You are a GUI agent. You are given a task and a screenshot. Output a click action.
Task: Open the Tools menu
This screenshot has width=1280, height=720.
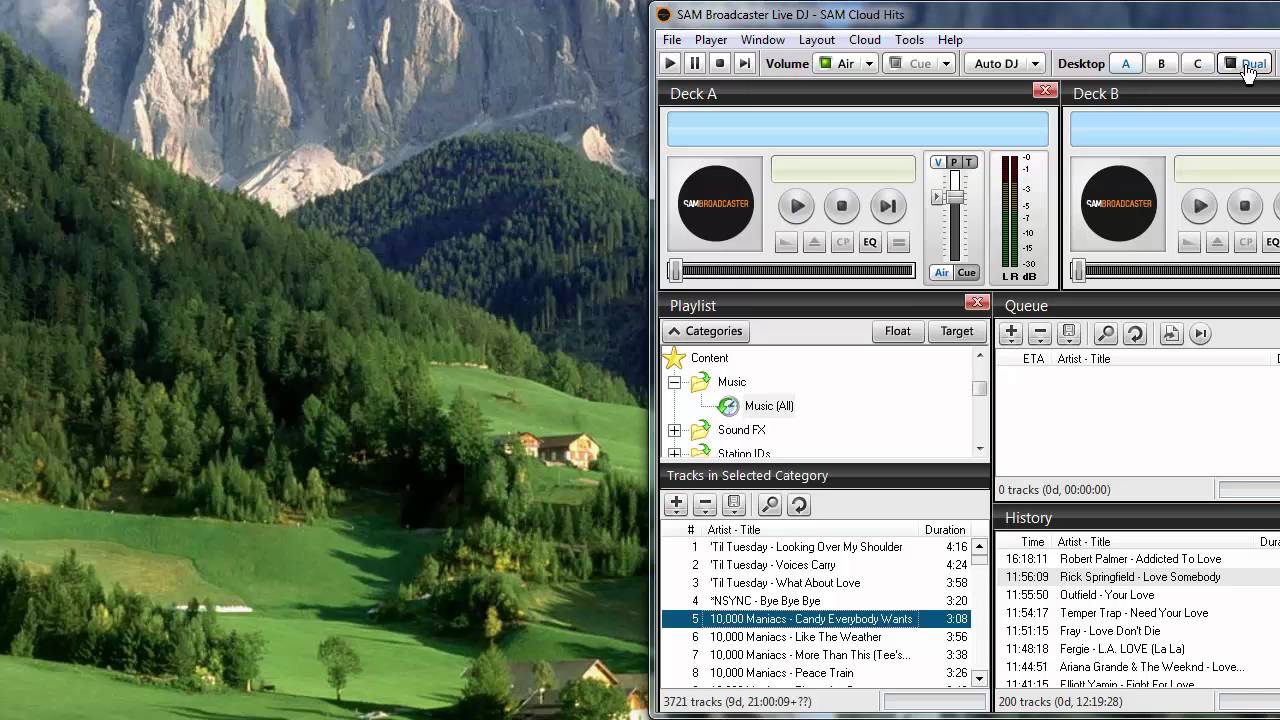909,40
